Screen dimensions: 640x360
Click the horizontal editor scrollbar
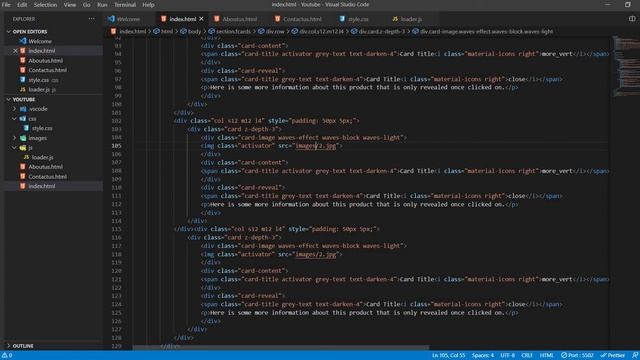[281, 348]
